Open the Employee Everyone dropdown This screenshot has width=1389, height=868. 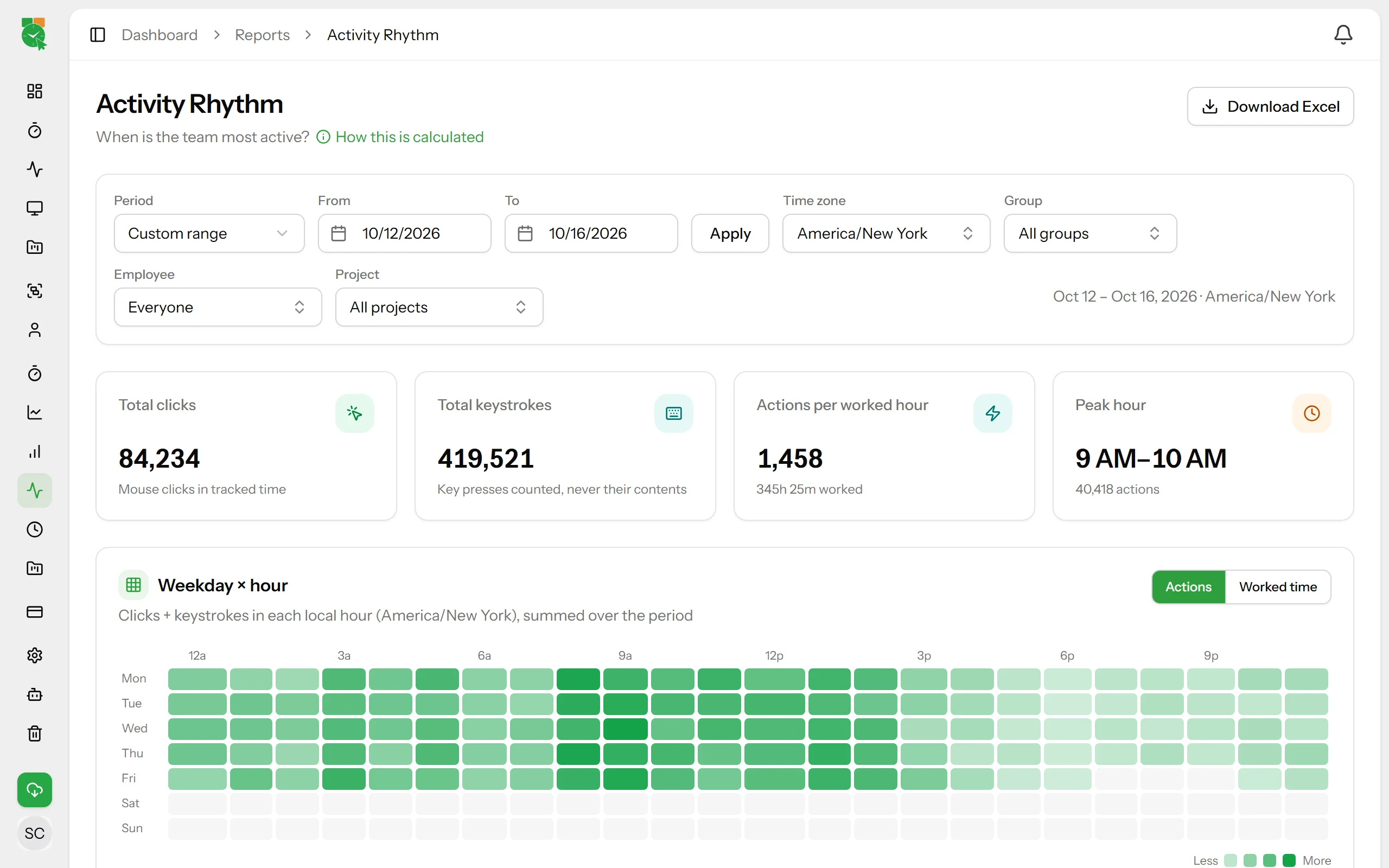[218, 307]
